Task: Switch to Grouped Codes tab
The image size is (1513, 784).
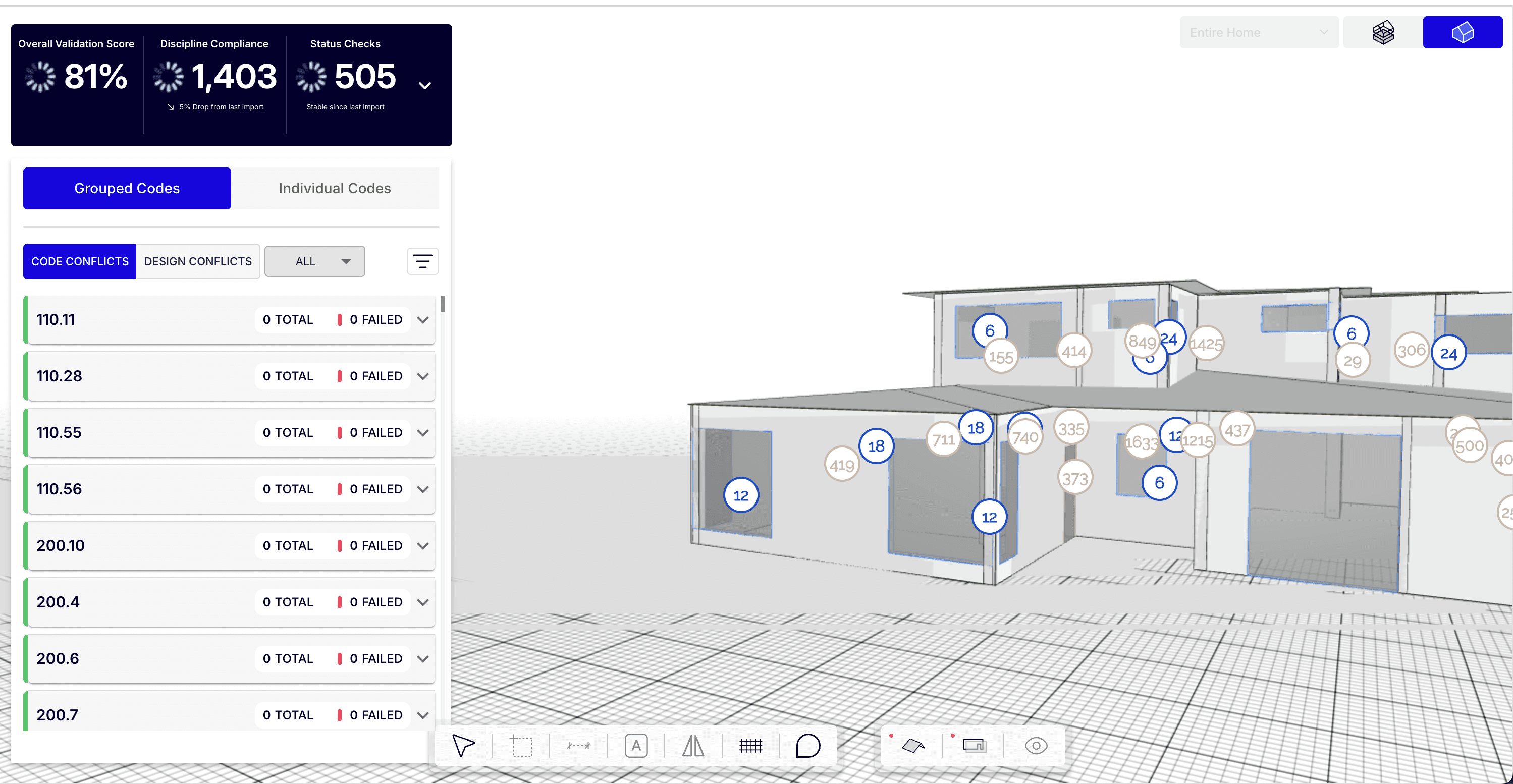Action: (127, 188)
